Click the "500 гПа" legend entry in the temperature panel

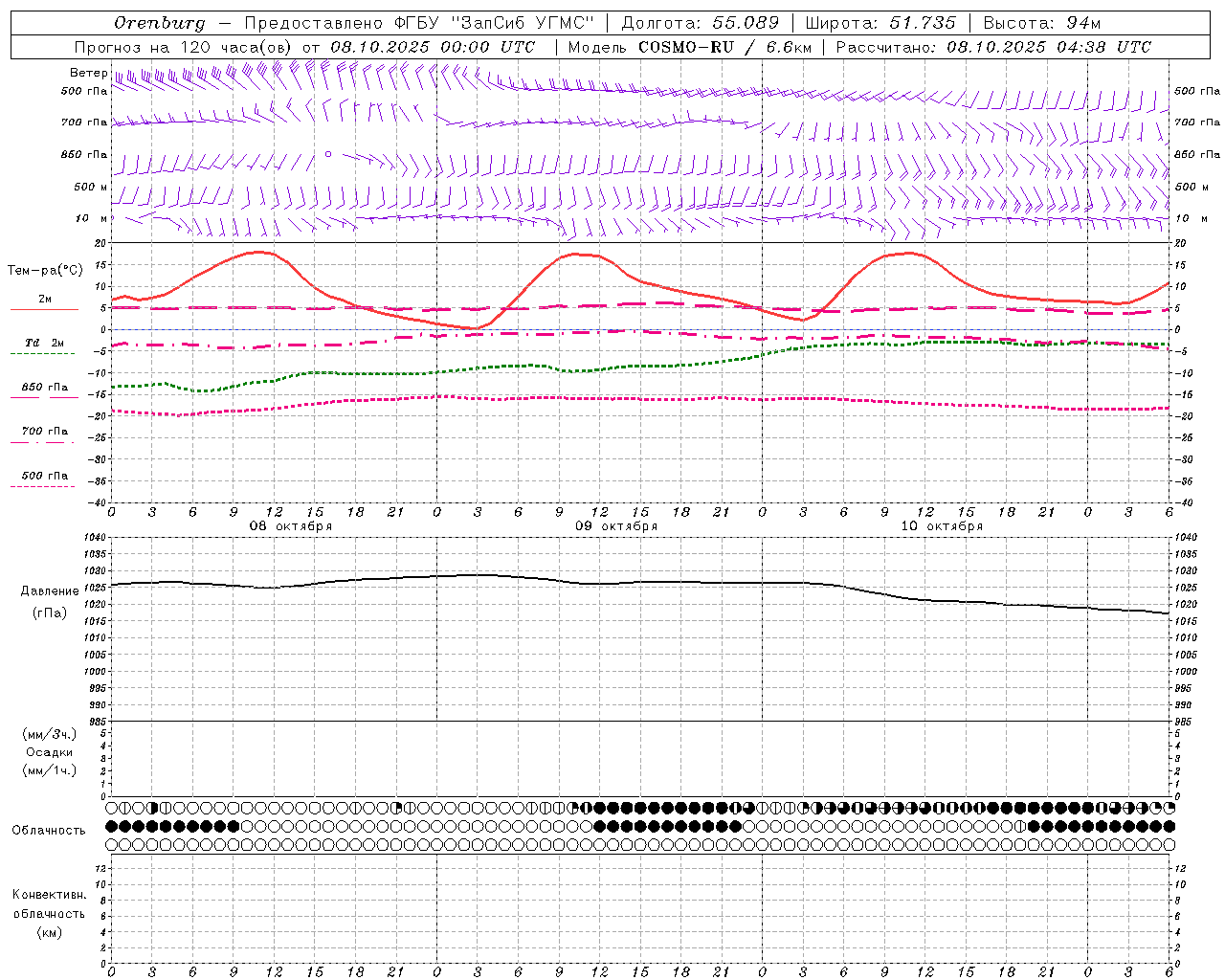[45, 476]
